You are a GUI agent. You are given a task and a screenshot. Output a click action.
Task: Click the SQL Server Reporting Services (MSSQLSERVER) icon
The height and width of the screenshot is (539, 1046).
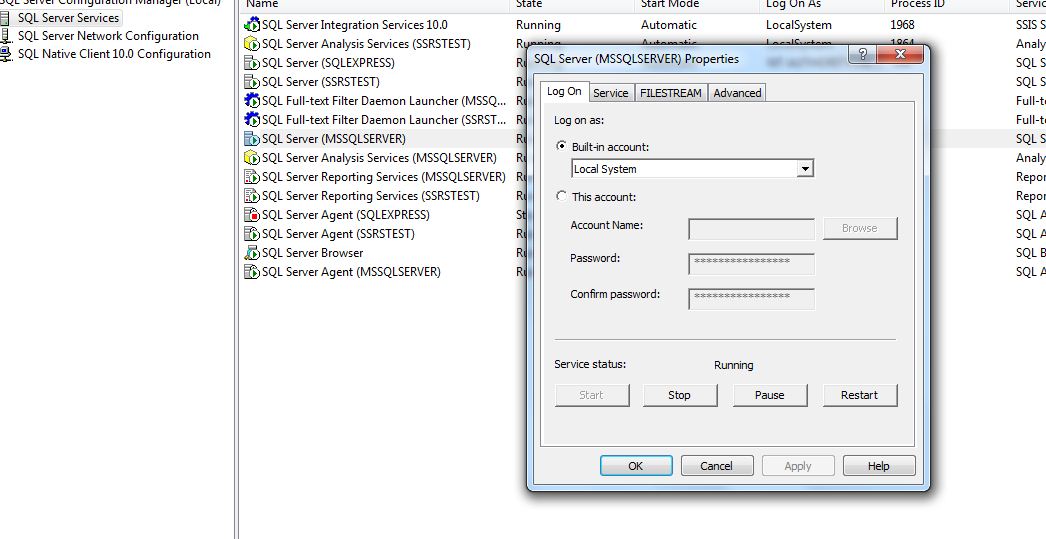click(252, 177)
